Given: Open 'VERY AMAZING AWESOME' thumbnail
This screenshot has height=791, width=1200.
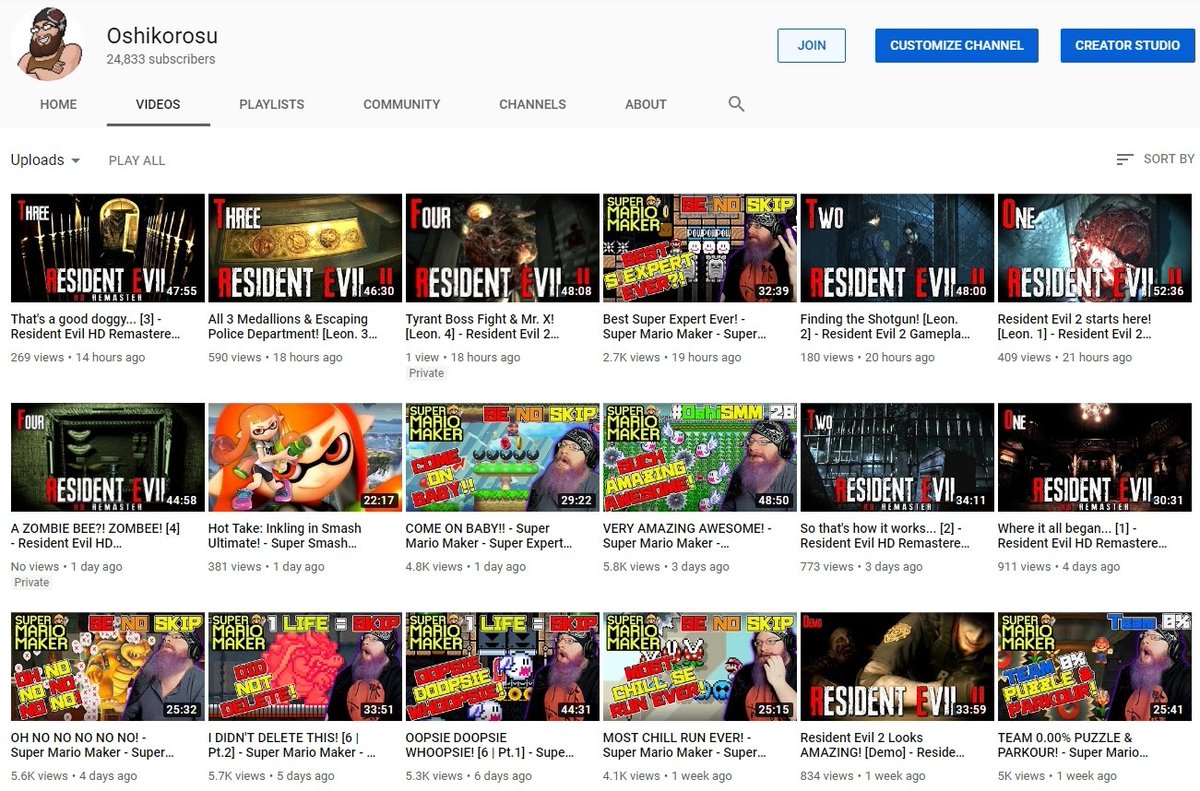Looking at the screenshot, I should (700, 457).
